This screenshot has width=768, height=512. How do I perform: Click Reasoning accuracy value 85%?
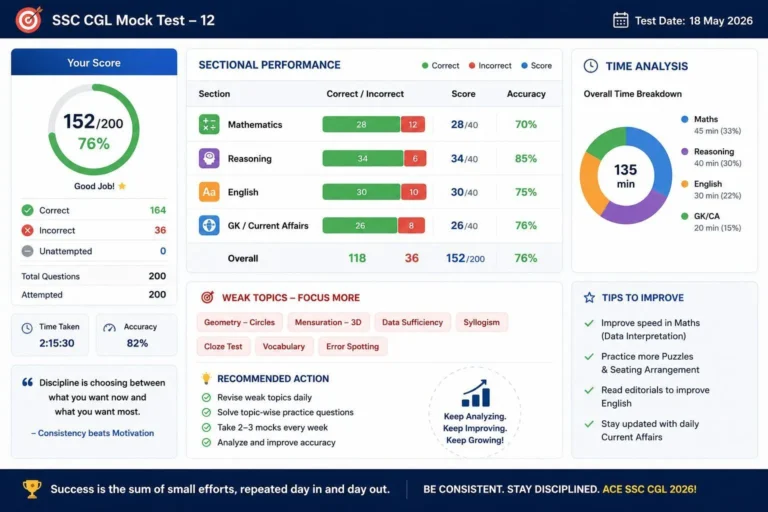click(526, 158)
